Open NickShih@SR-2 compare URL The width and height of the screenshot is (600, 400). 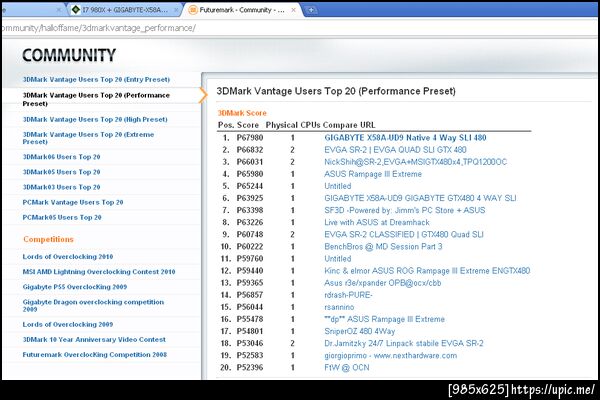click(x=416, y=162)
